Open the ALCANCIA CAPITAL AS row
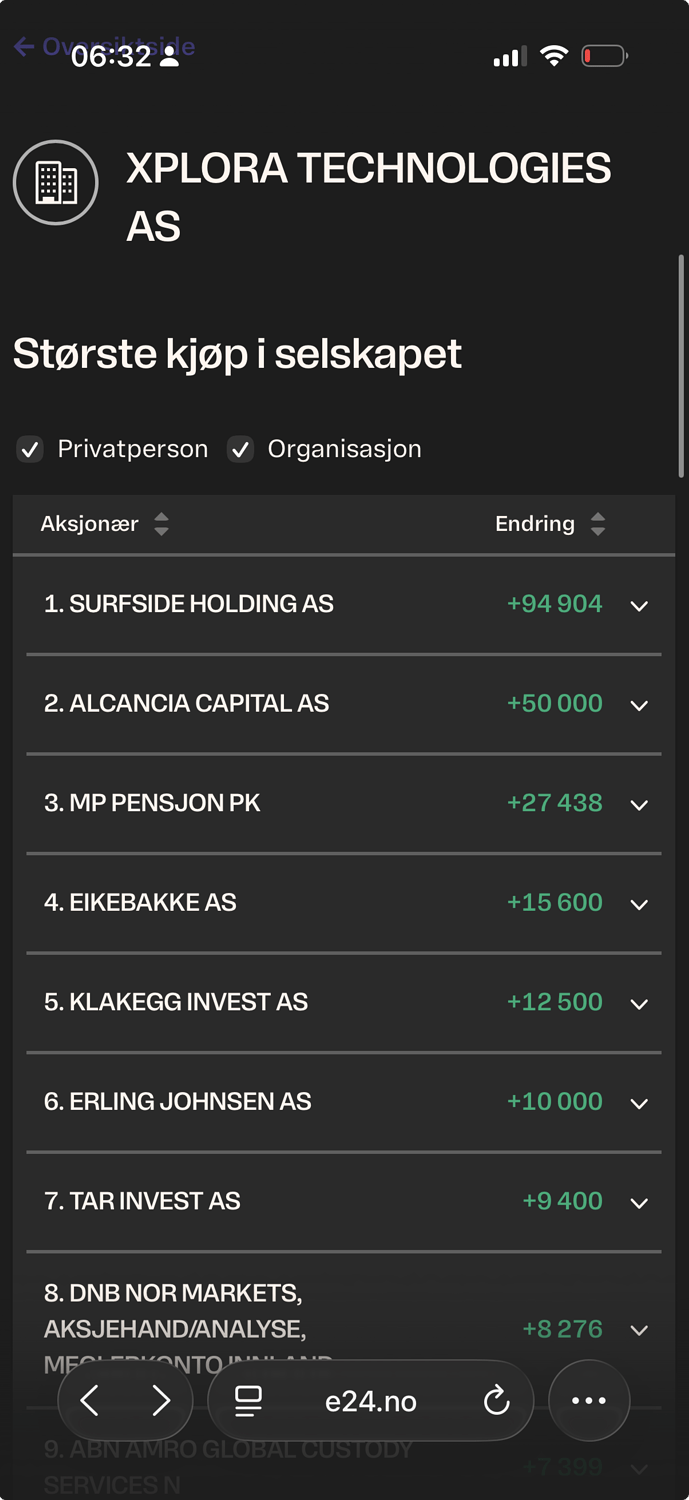Viewport: 689px width, 1500px height. [344, 704]
